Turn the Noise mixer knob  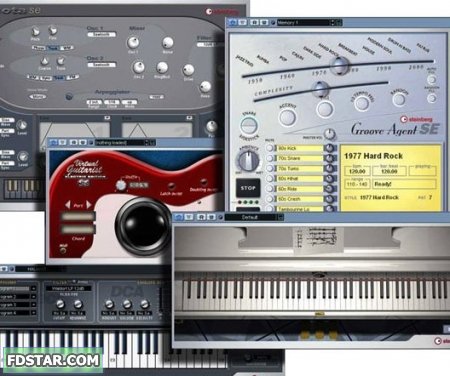(x=167, y=43)
